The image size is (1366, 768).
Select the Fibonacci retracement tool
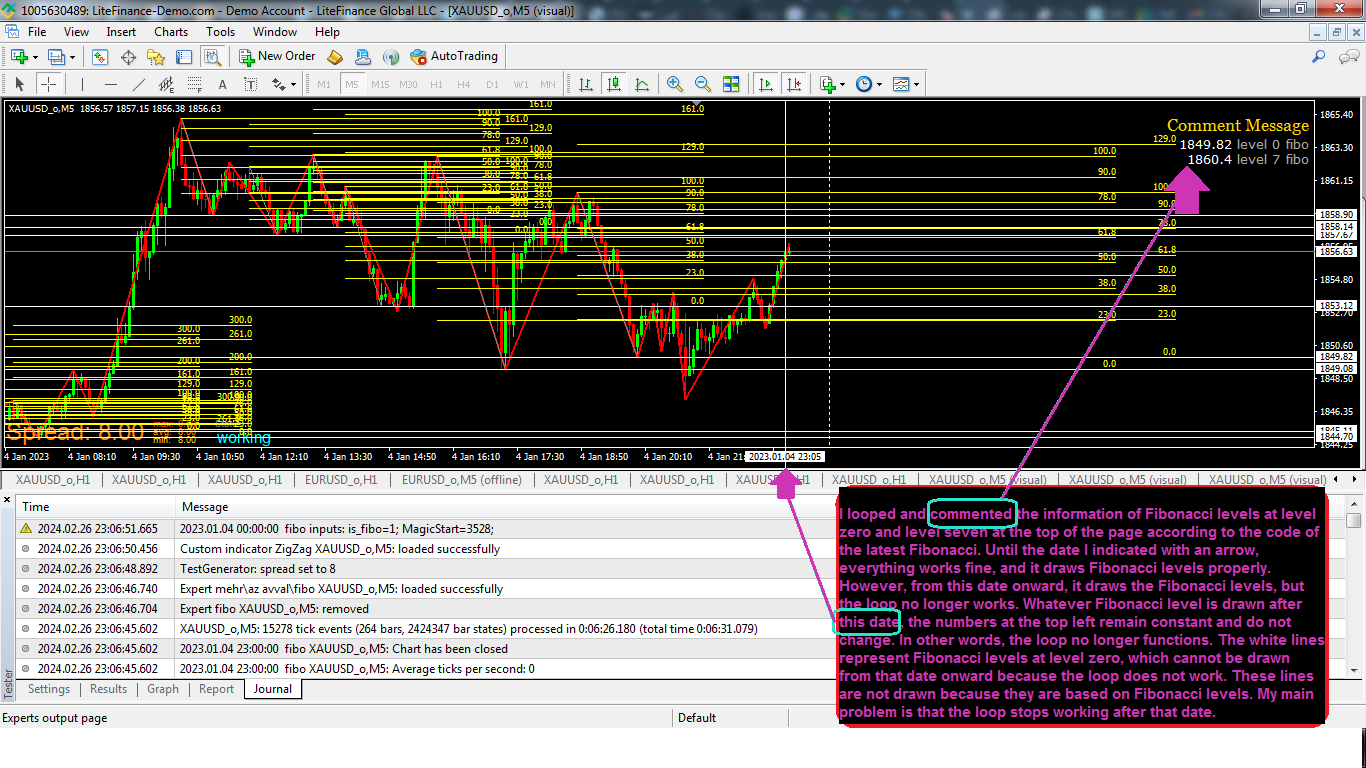(x=194, y=84)
